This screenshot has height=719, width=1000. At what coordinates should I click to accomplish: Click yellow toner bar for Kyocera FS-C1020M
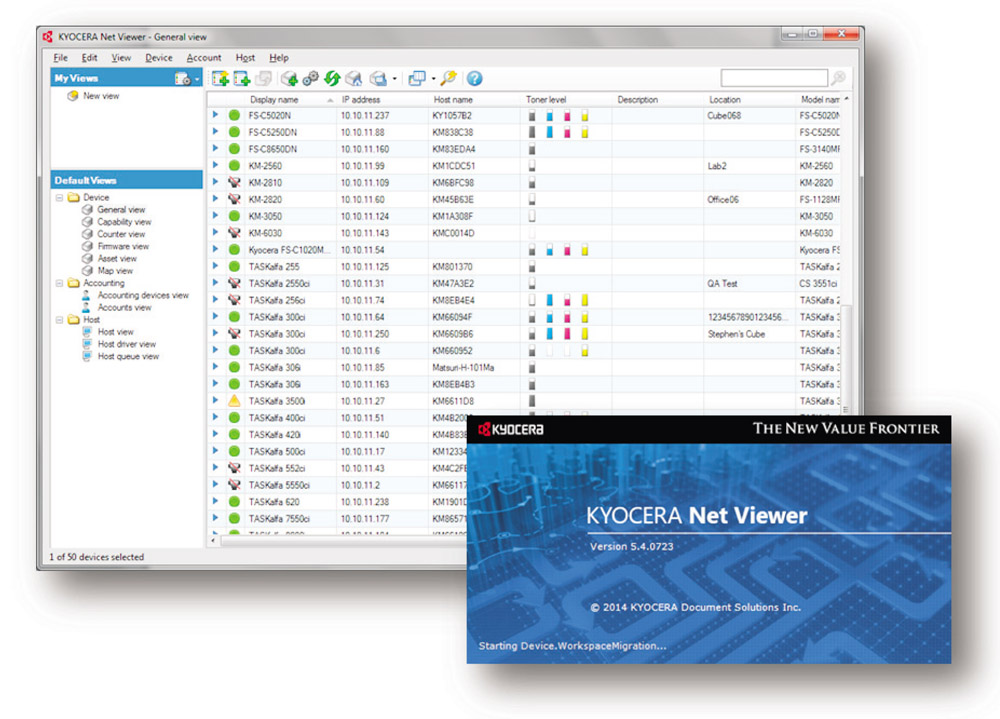tap(585, 250)
